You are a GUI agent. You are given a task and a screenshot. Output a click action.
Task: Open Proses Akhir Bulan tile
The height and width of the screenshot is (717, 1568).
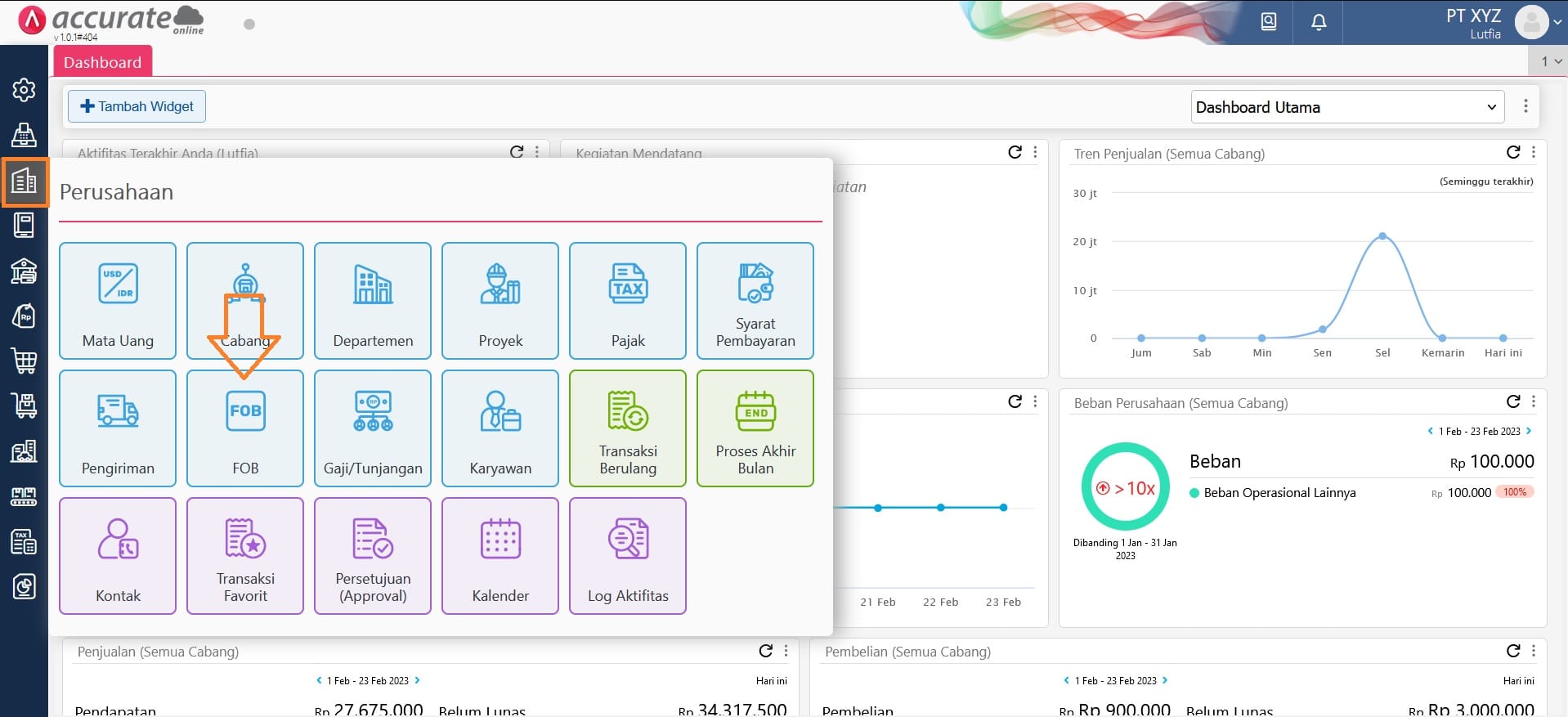pos(755,428)
